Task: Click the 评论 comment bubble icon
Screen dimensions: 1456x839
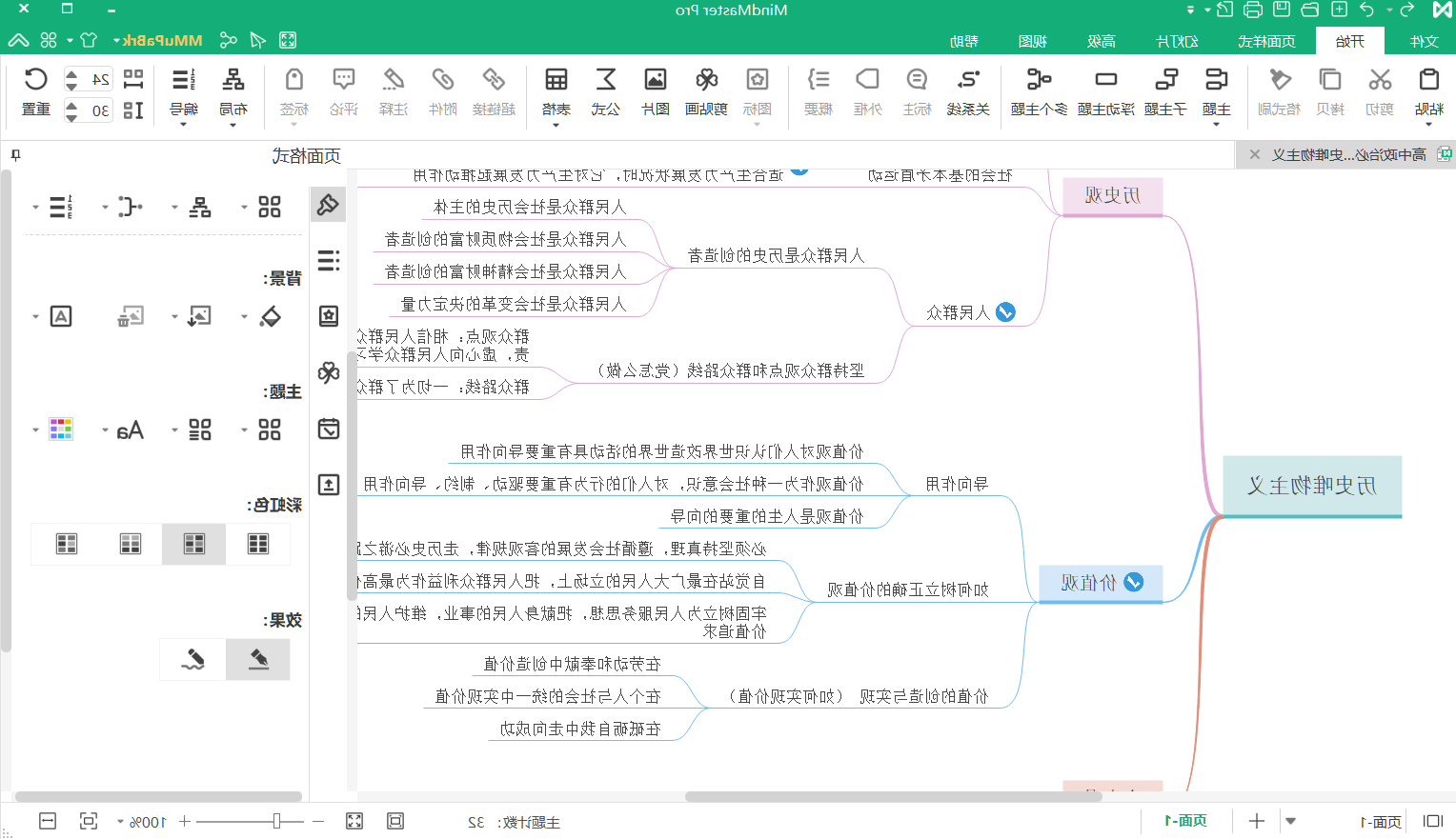Action: pos(344,80)
